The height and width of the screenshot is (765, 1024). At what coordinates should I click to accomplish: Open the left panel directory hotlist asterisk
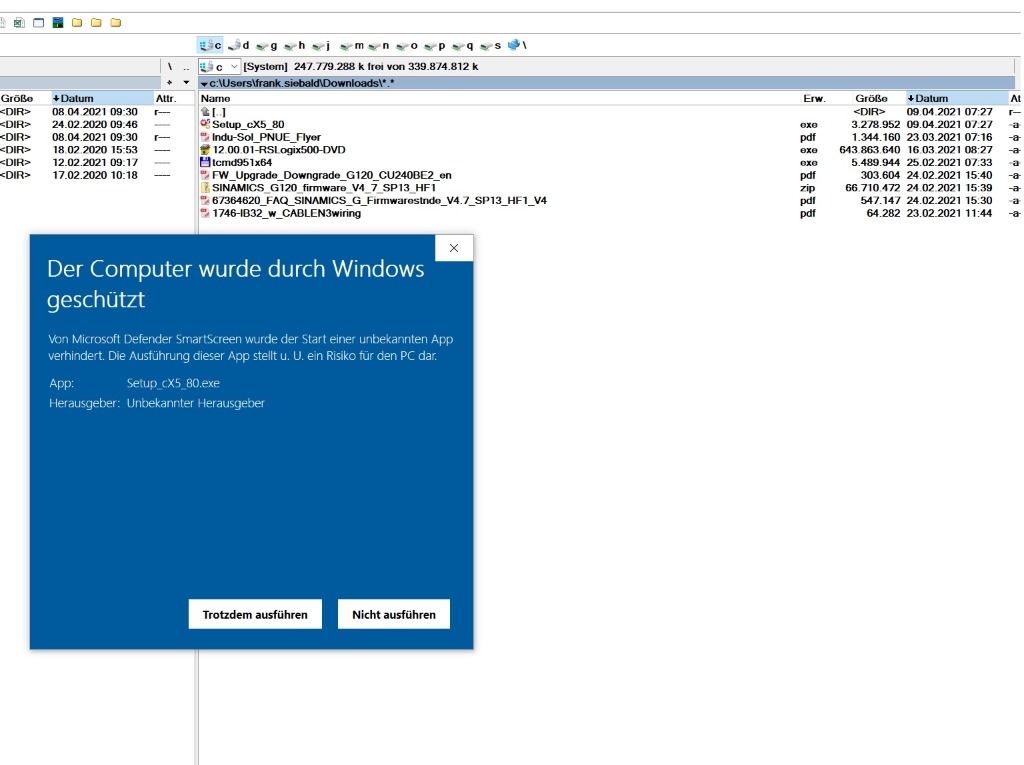pos(170,82)
